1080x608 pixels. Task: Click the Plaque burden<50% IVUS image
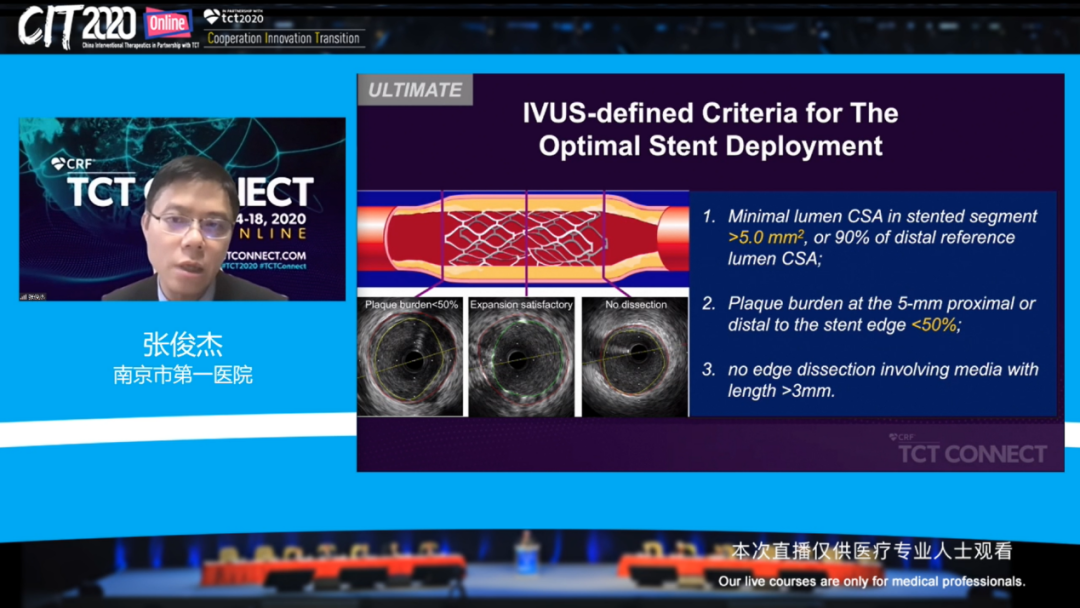[x=409, y=357]
